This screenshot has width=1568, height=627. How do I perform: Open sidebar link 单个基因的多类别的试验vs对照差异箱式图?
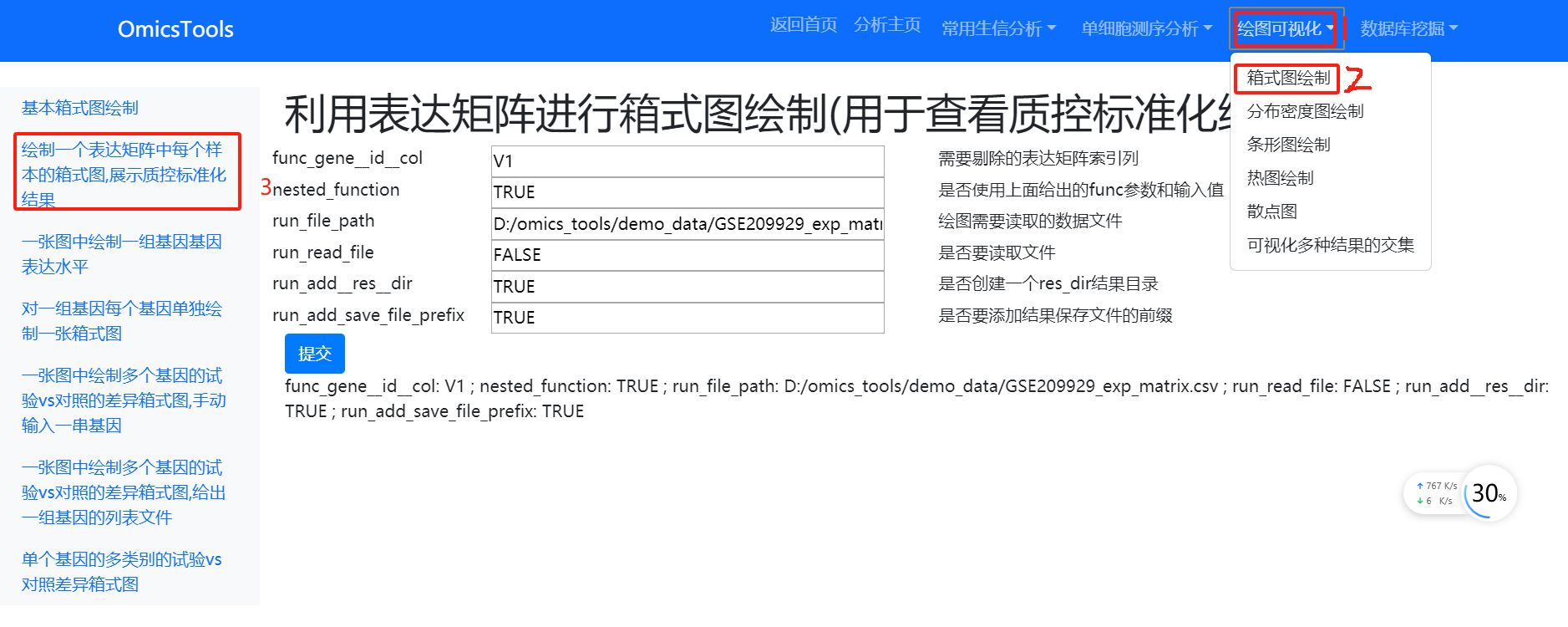(122, 572)
